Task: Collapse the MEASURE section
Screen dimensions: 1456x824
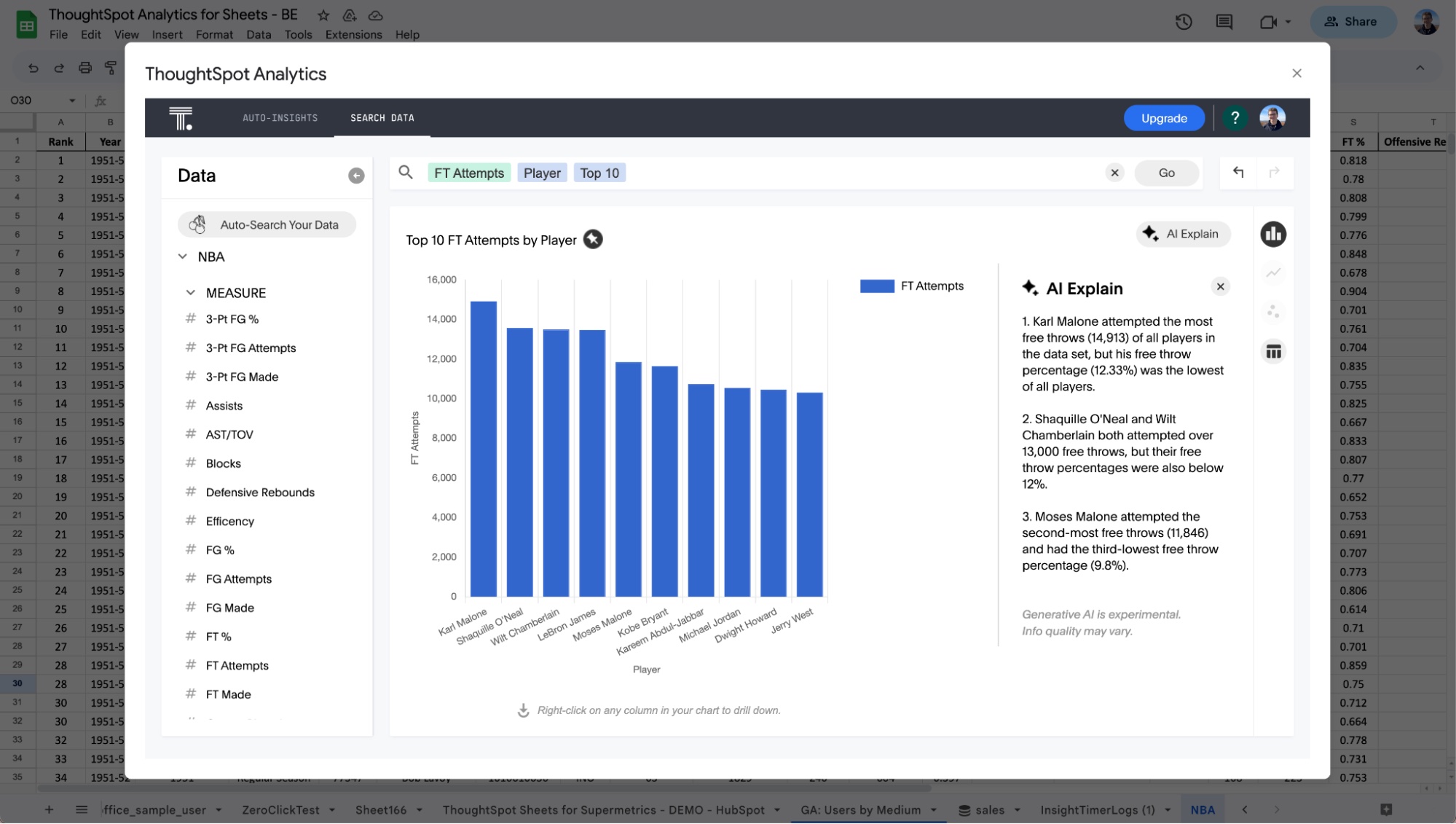Action: (x=191, y=292)
